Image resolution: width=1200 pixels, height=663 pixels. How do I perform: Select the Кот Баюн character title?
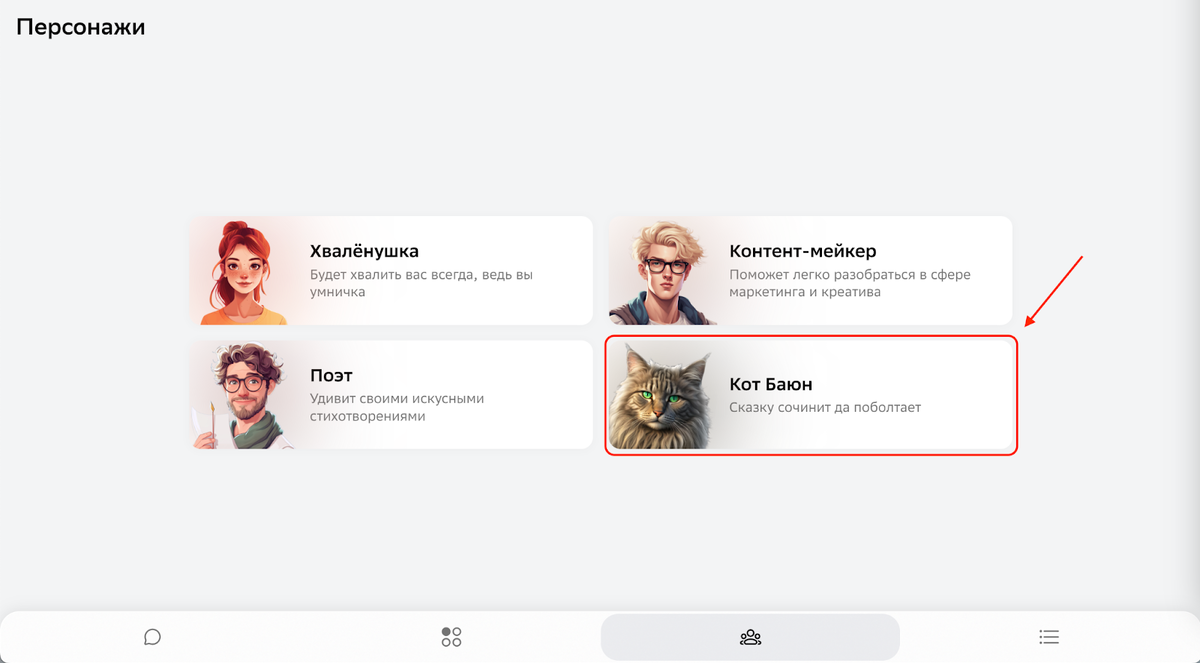(771, 384)
